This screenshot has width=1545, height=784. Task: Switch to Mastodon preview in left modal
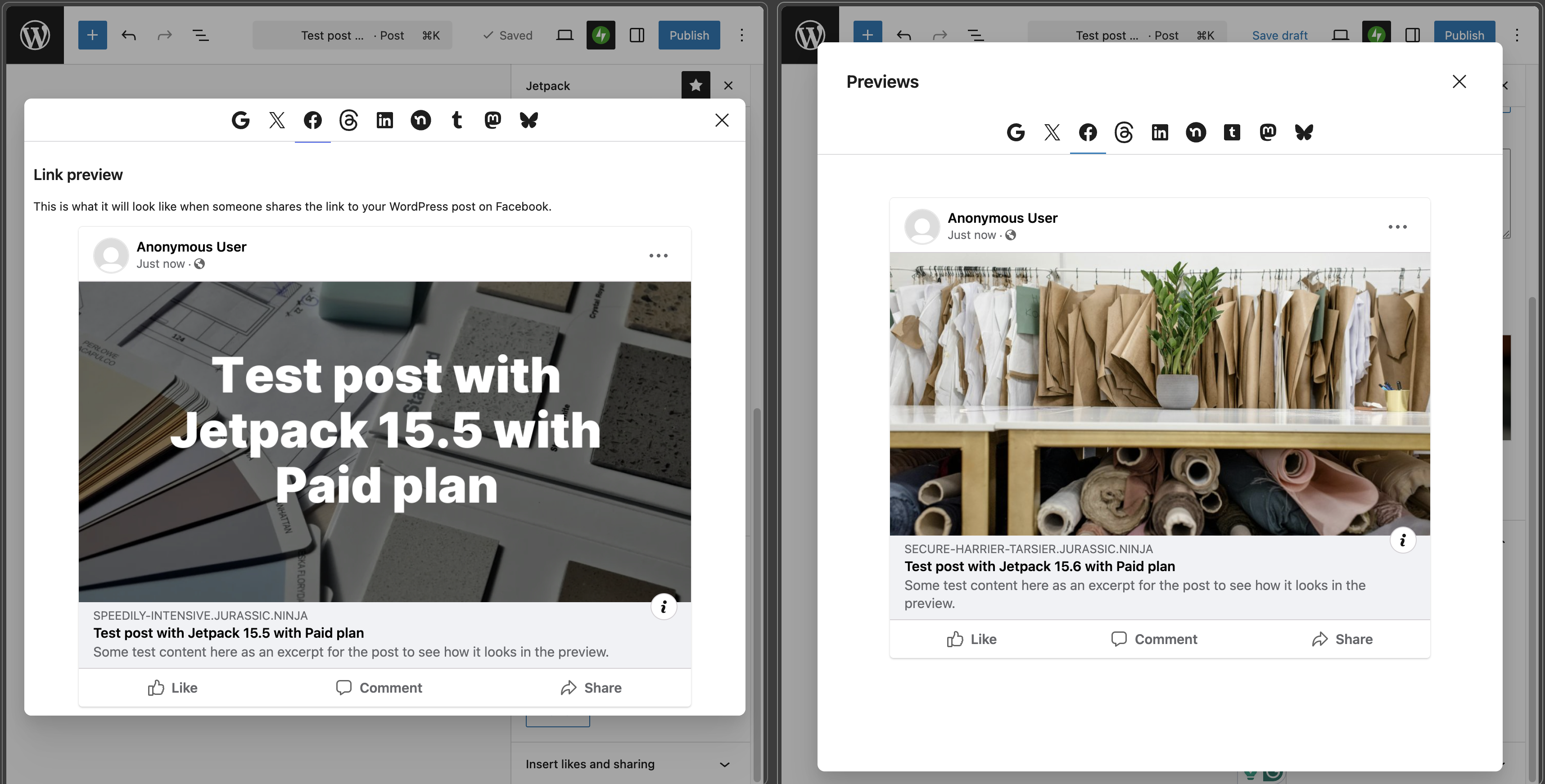[492, 121]
